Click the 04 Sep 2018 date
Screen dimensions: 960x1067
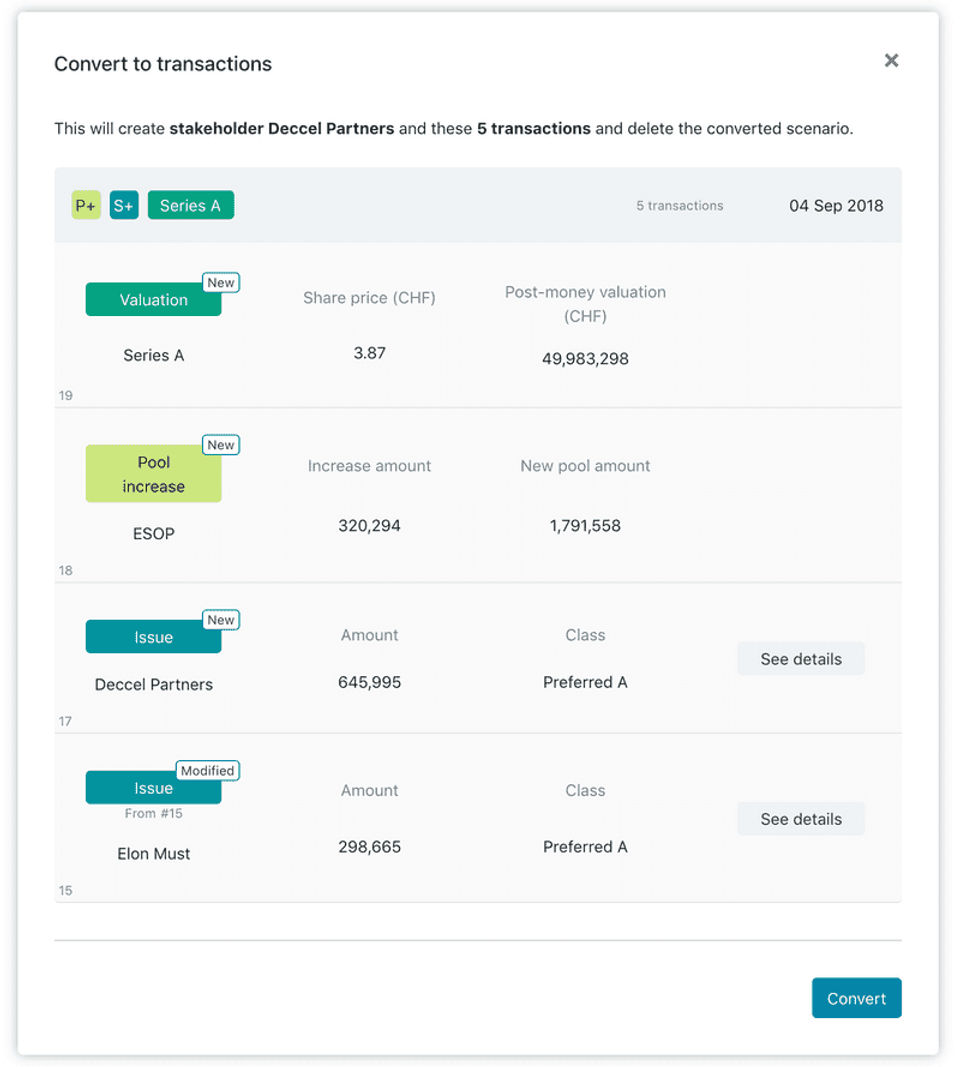[x=836, y=206]
